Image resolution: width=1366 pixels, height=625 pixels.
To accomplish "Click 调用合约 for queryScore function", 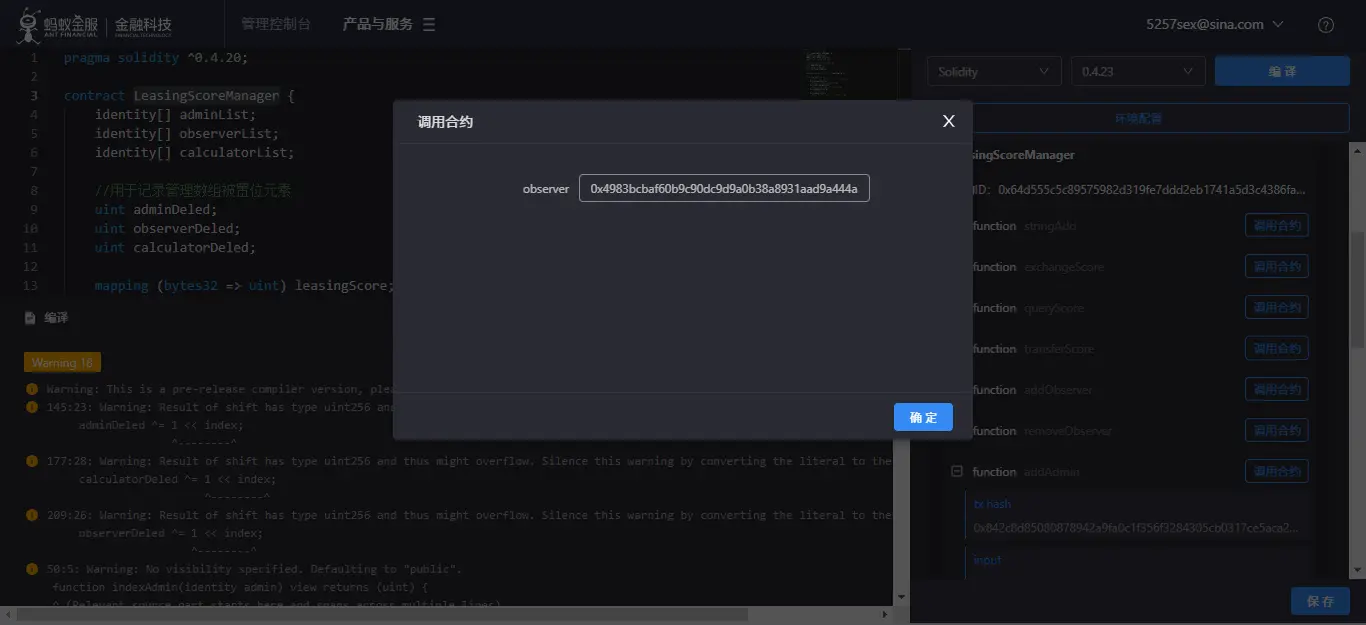I will (1277, 308).
